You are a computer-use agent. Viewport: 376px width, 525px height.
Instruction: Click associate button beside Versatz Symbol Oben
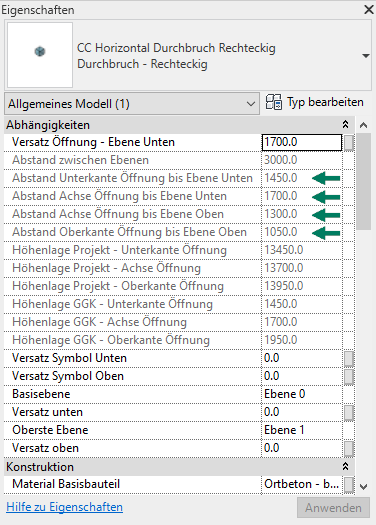(349, 376)
